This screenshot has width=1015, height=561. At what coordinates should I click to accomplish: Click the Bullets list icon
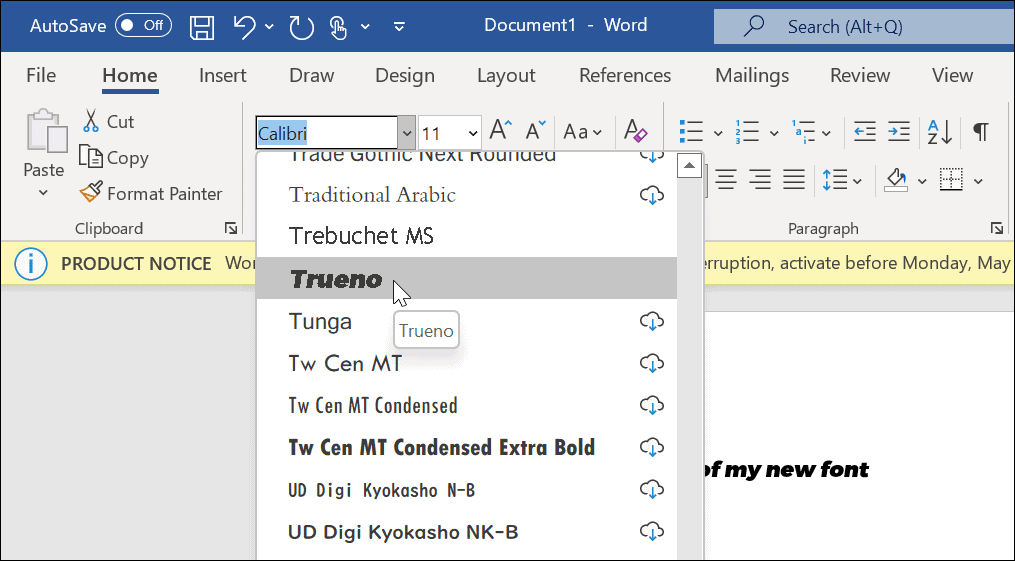coord(691,131)
